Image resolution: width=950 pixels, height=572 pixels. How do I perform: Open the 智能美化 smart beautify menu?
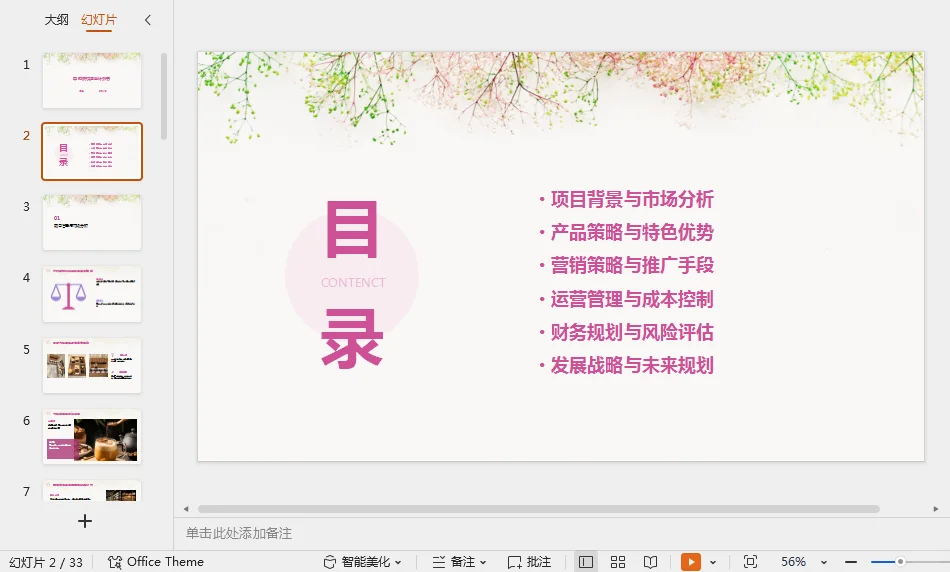point(362,562)
